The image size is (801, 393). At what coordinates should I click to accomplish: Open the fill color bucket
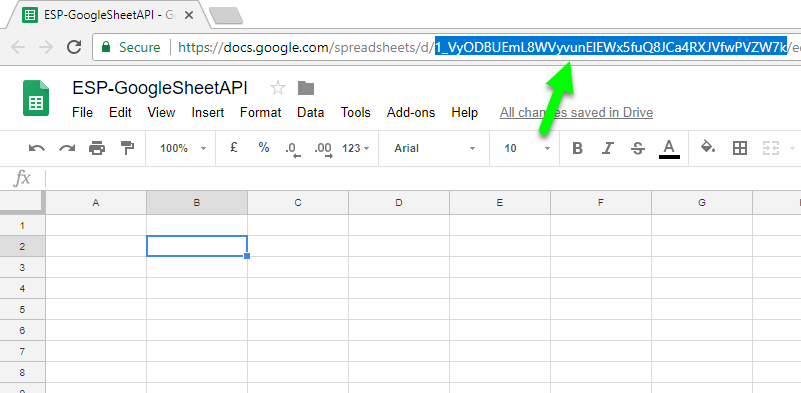coord(708,147)
